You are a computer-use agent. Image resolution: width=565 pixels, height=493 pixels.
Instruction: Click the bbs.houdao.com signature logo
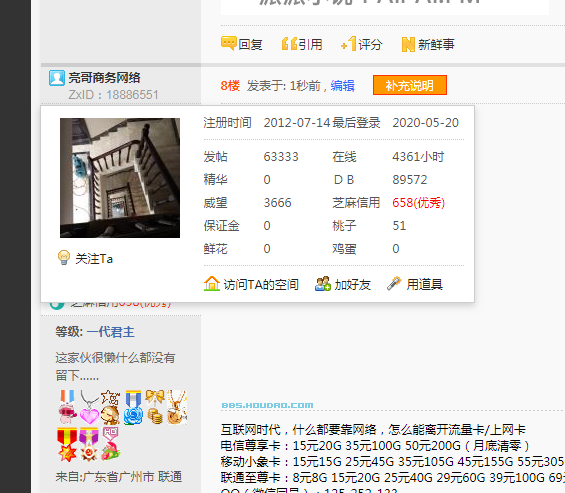click(x=267, y=405)
